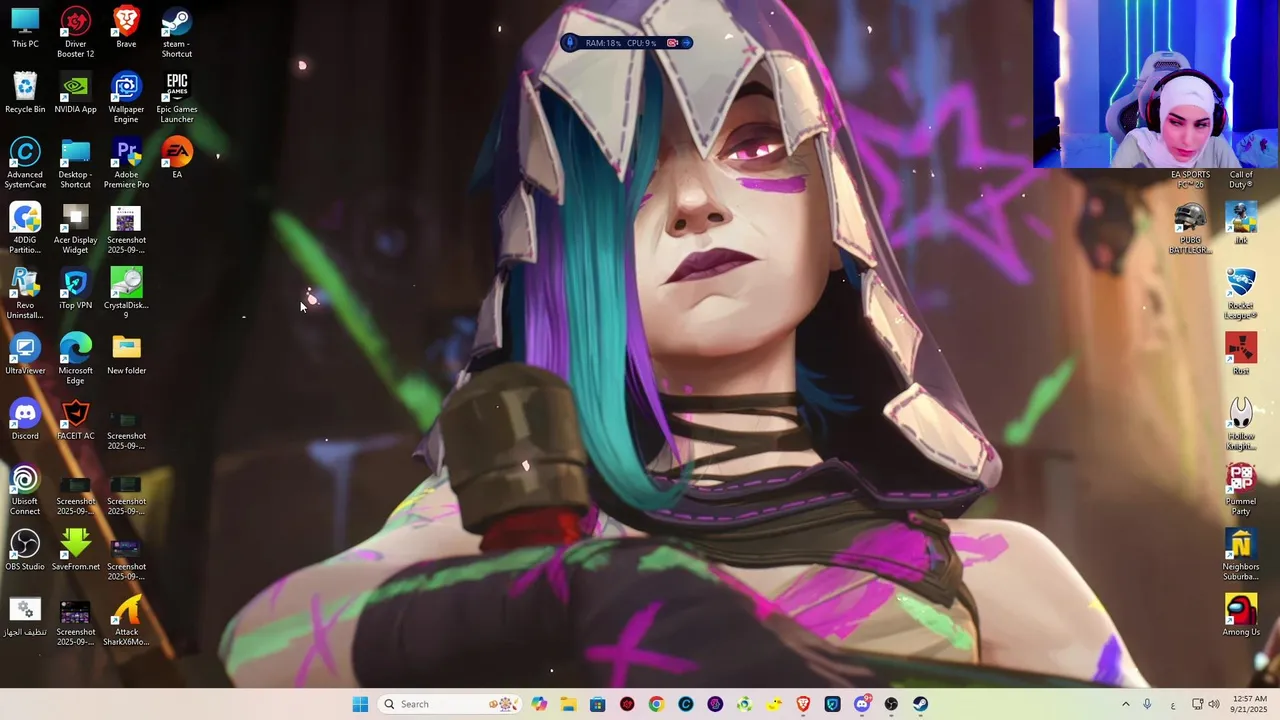Select the EA app desktop icon

point(177,158)
